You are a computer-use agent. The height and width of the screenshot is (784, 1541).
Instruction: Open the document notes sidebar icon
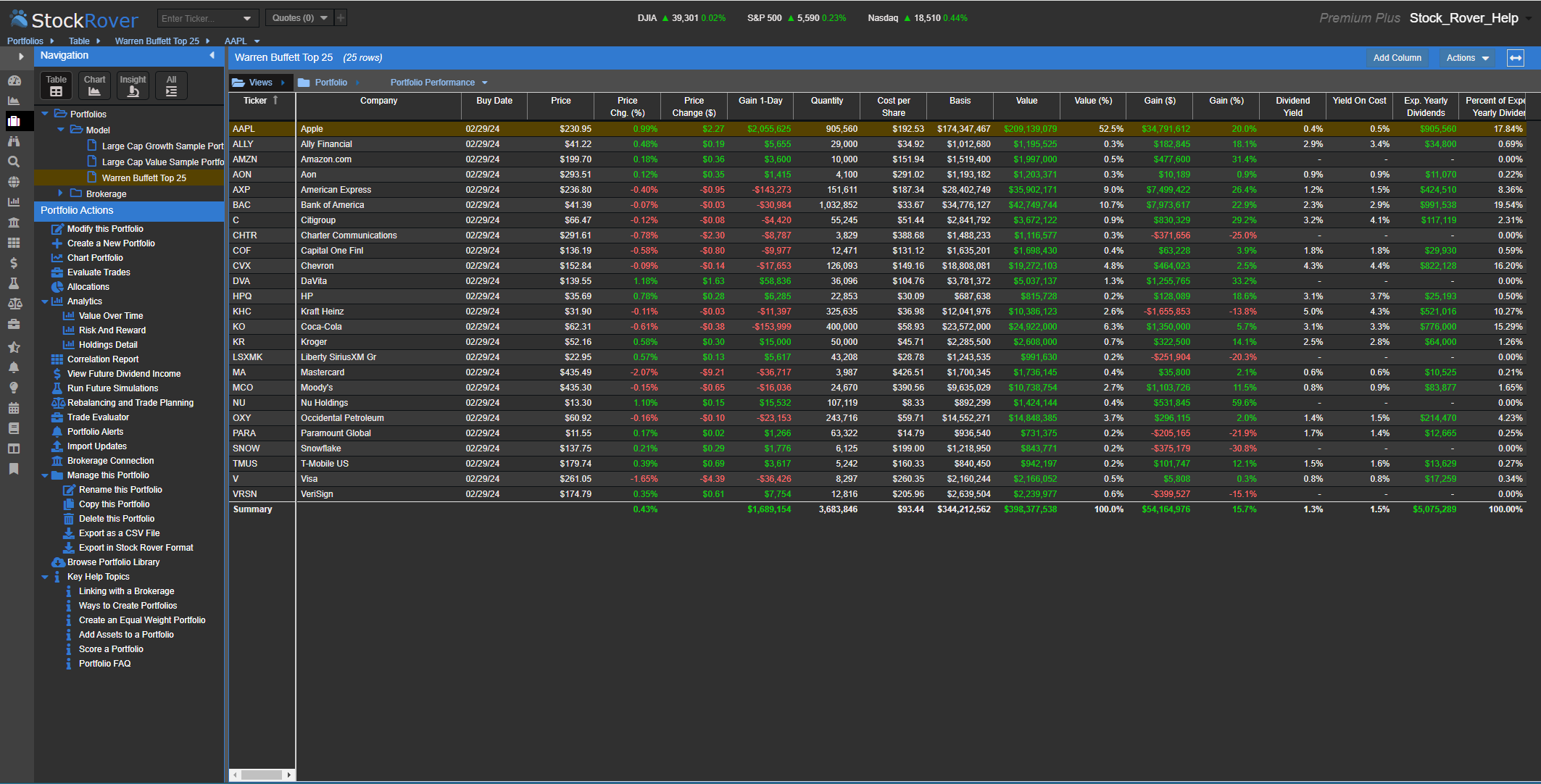pyautogui.click(x=14, y=428)
